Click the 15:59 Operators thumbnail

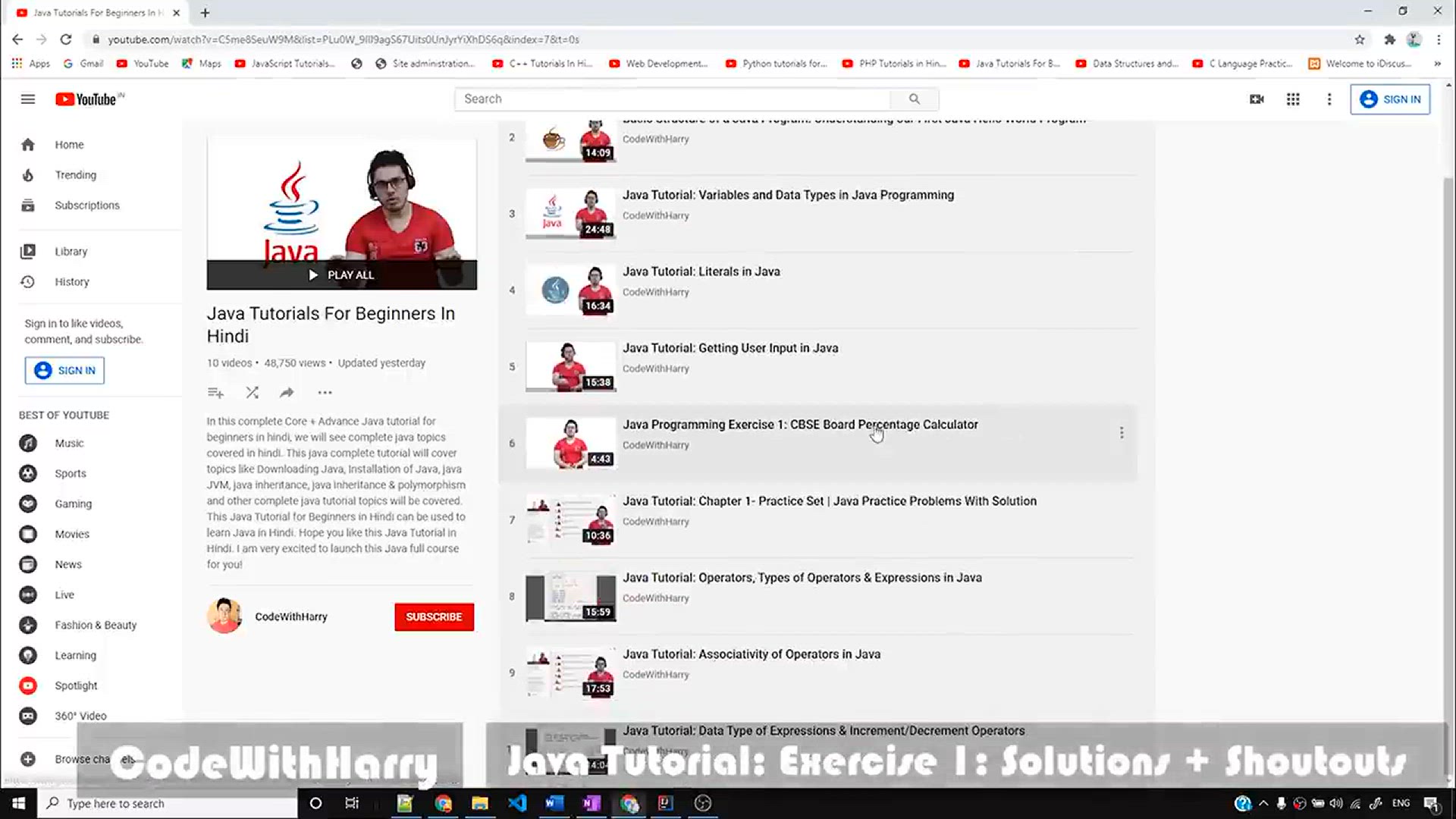click(x=571, y=598)
